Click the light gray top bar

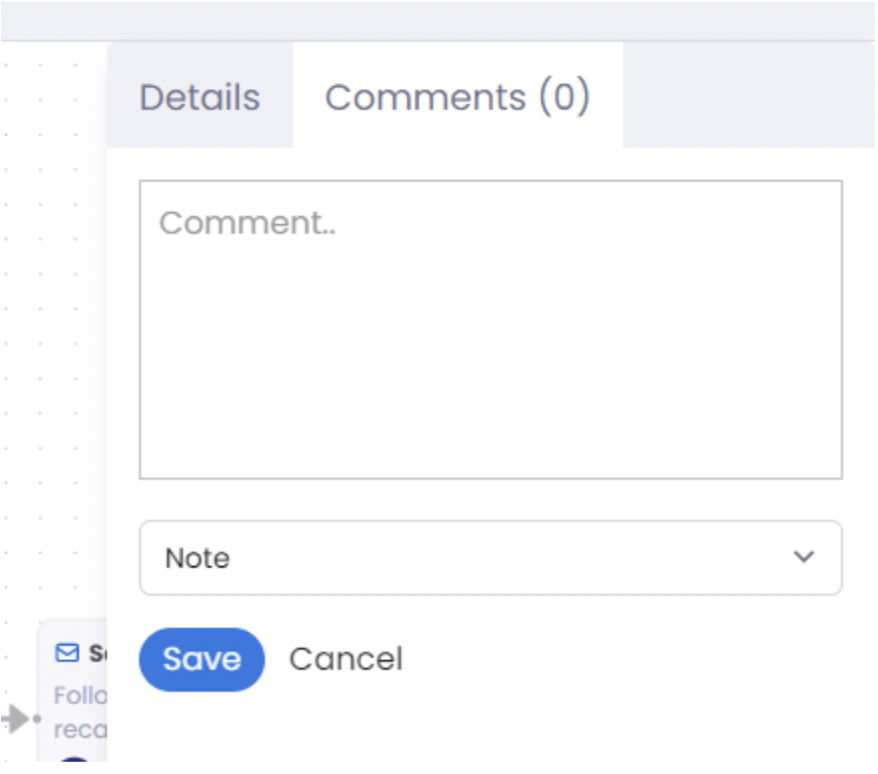pos(439,15)
